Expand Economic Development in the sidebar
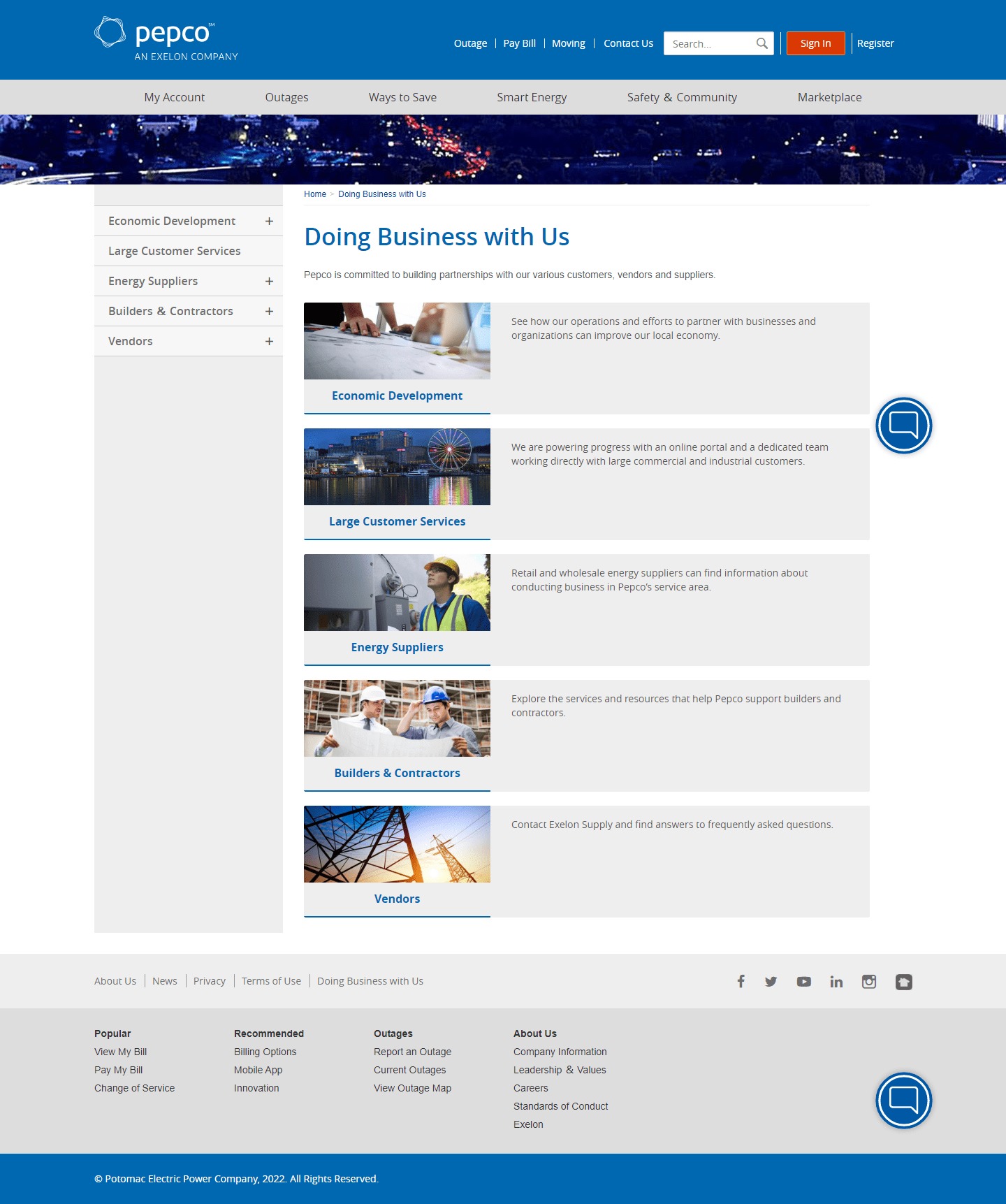1006x1204 pixels. pyautogui.click(x=269, y=221)
